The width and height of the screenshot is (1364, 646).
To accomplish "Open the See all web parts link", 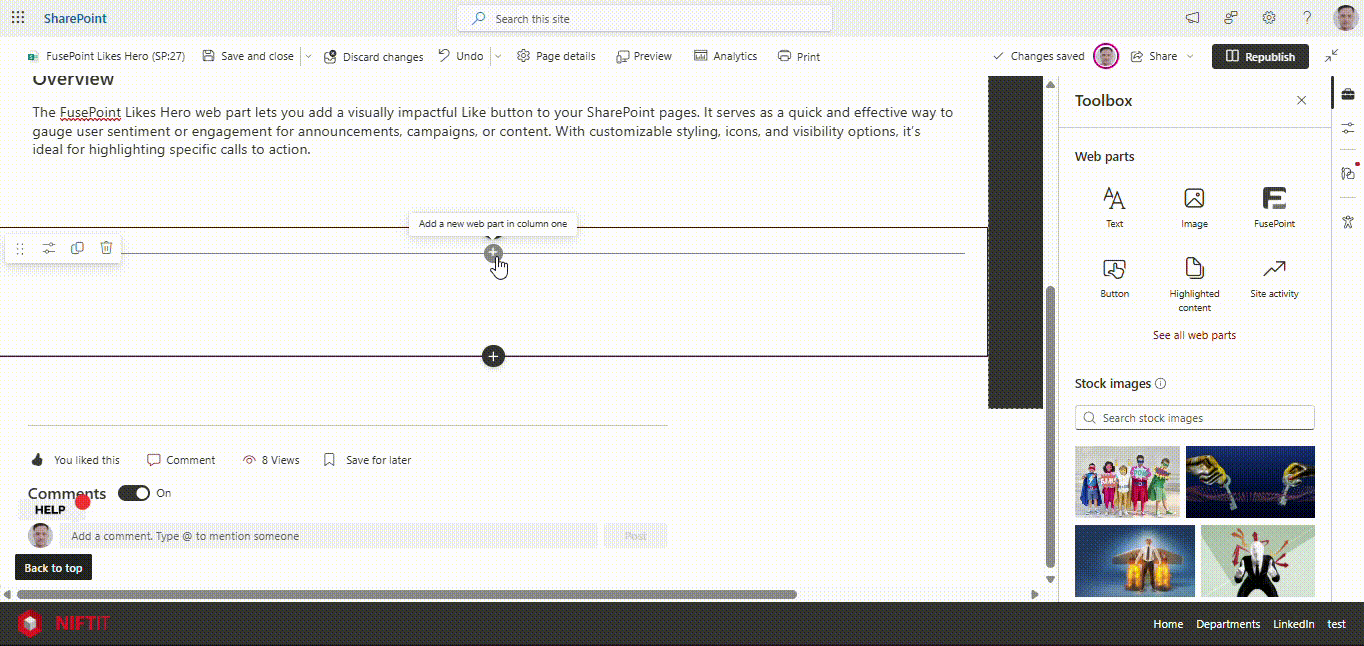I will pos(1194,335).
